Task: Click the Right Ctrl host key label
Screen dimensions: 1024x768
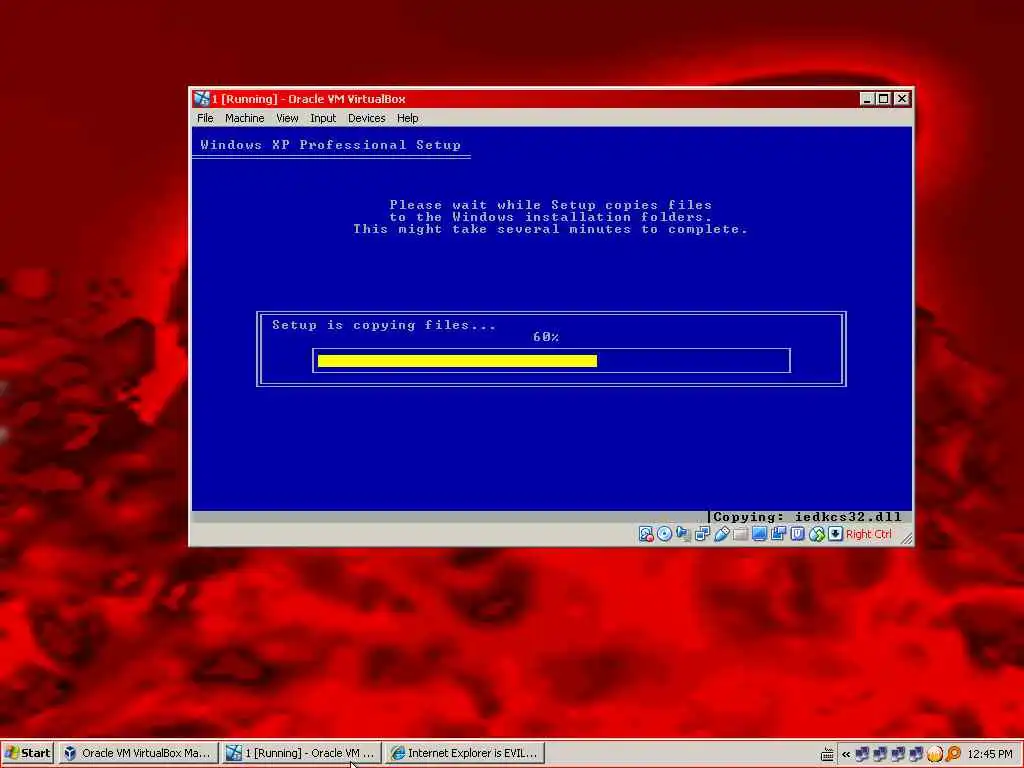Action: click(x=869, y=534)
